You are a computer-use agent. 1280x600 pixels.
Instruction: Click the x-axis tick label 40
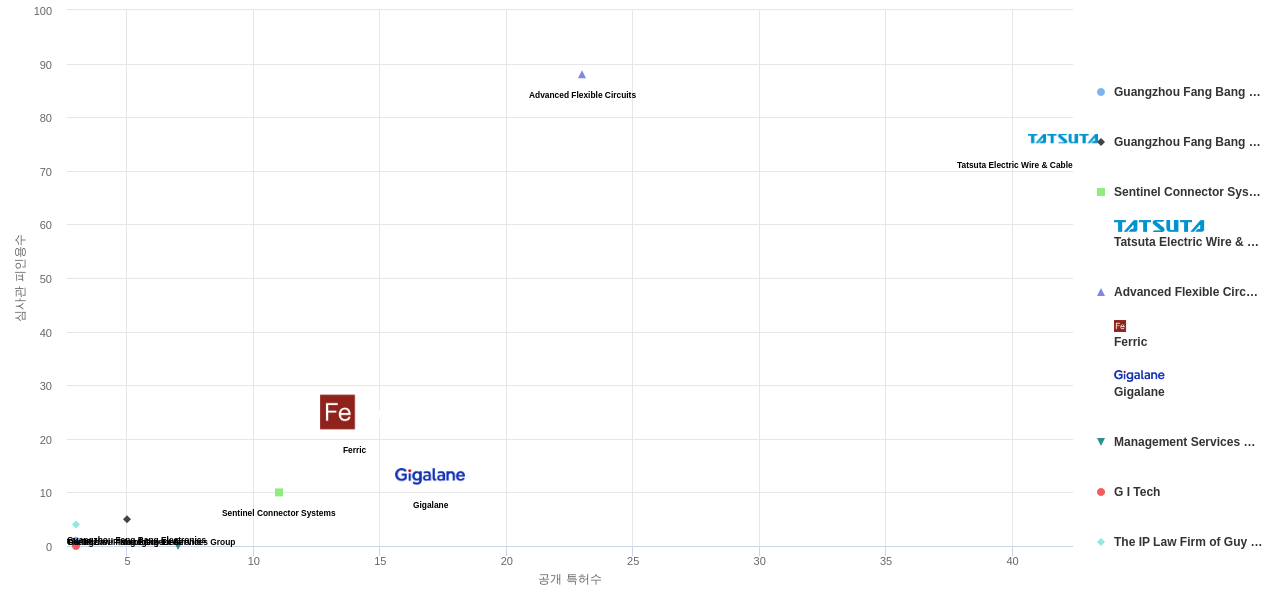(1012, 561)
